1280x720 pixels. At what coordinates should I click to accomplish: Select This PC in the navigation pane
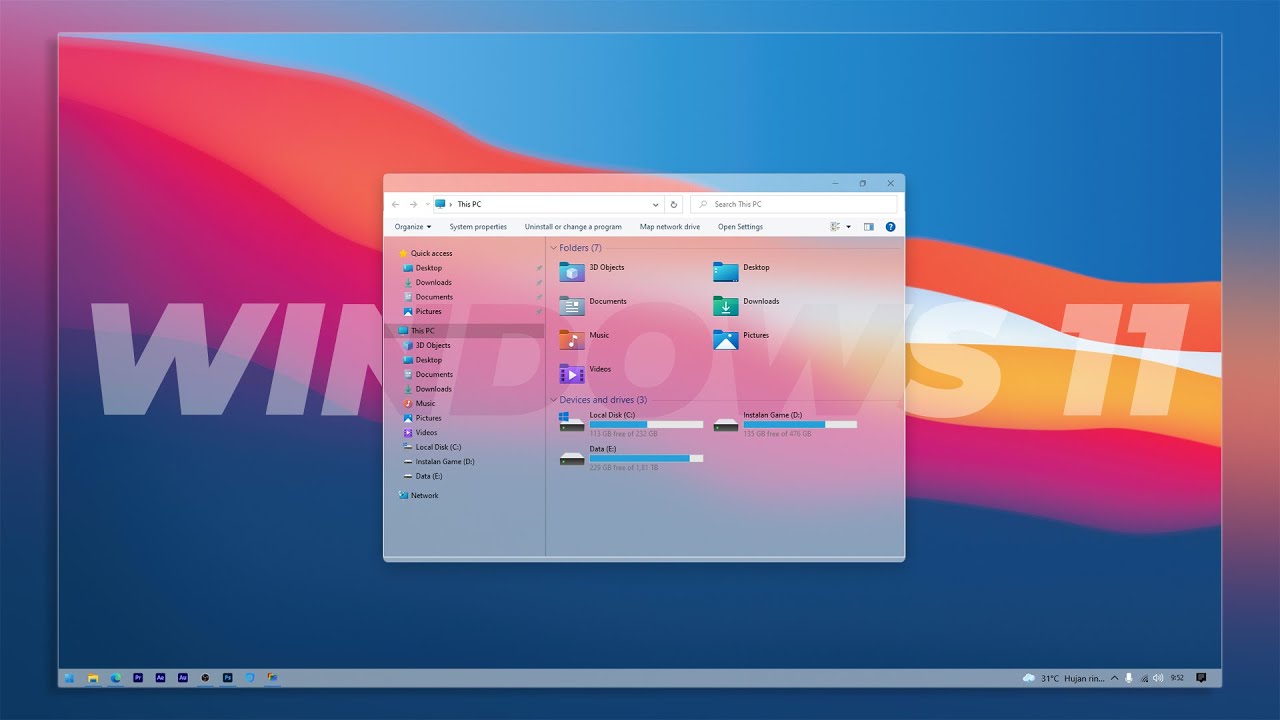coord(465,331)
